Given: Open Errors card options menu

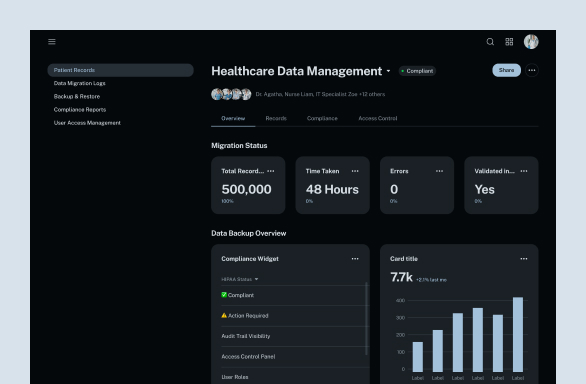Looking at the screenshot, I should coord(440,171).
